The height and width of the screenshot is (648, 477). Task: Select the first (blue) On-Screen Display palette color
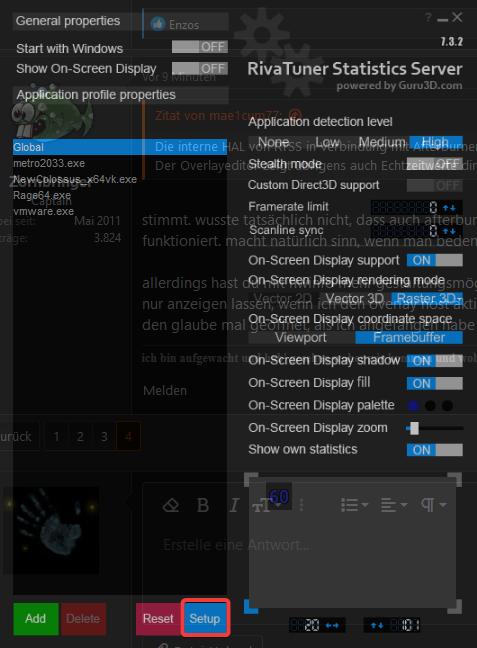coord(413,406)
